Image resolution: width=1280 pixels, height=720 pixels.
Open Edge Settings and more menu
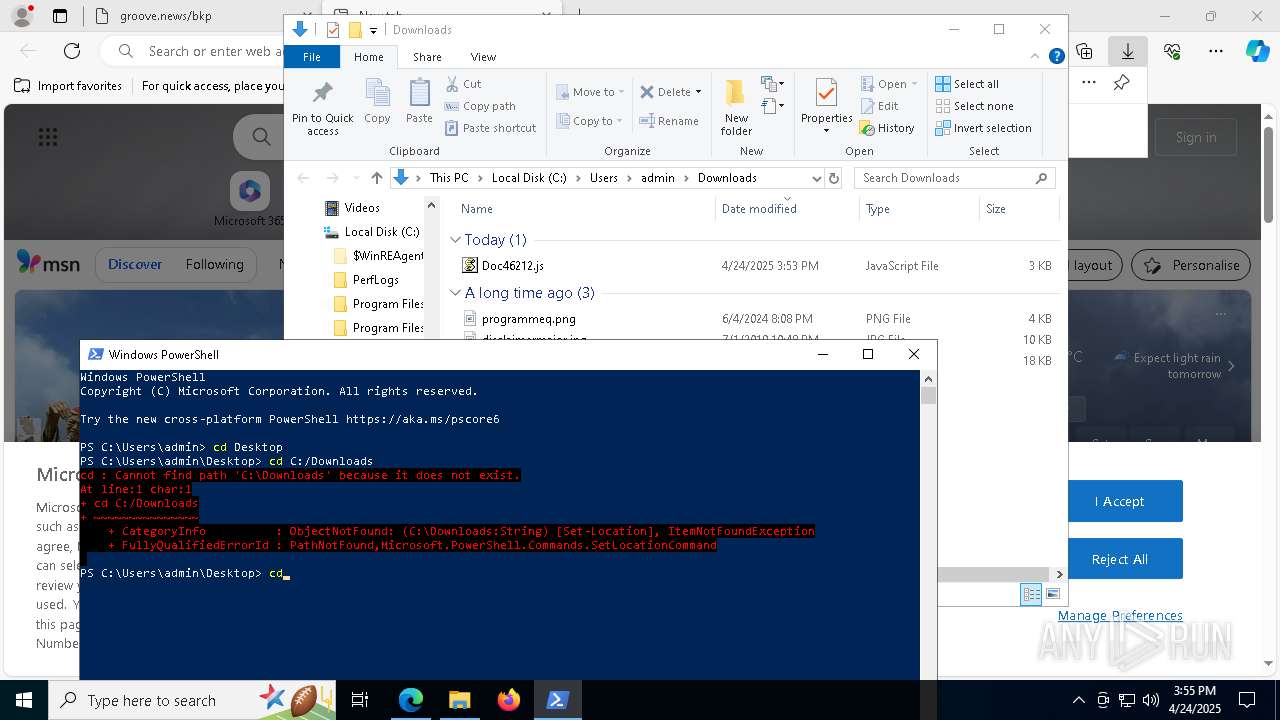1216,51
